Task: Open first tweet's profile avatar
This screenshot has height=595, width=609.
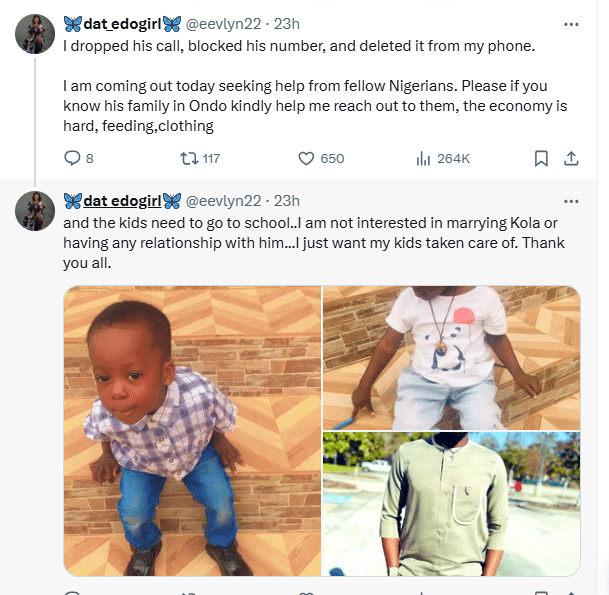Action: point(35,34)
